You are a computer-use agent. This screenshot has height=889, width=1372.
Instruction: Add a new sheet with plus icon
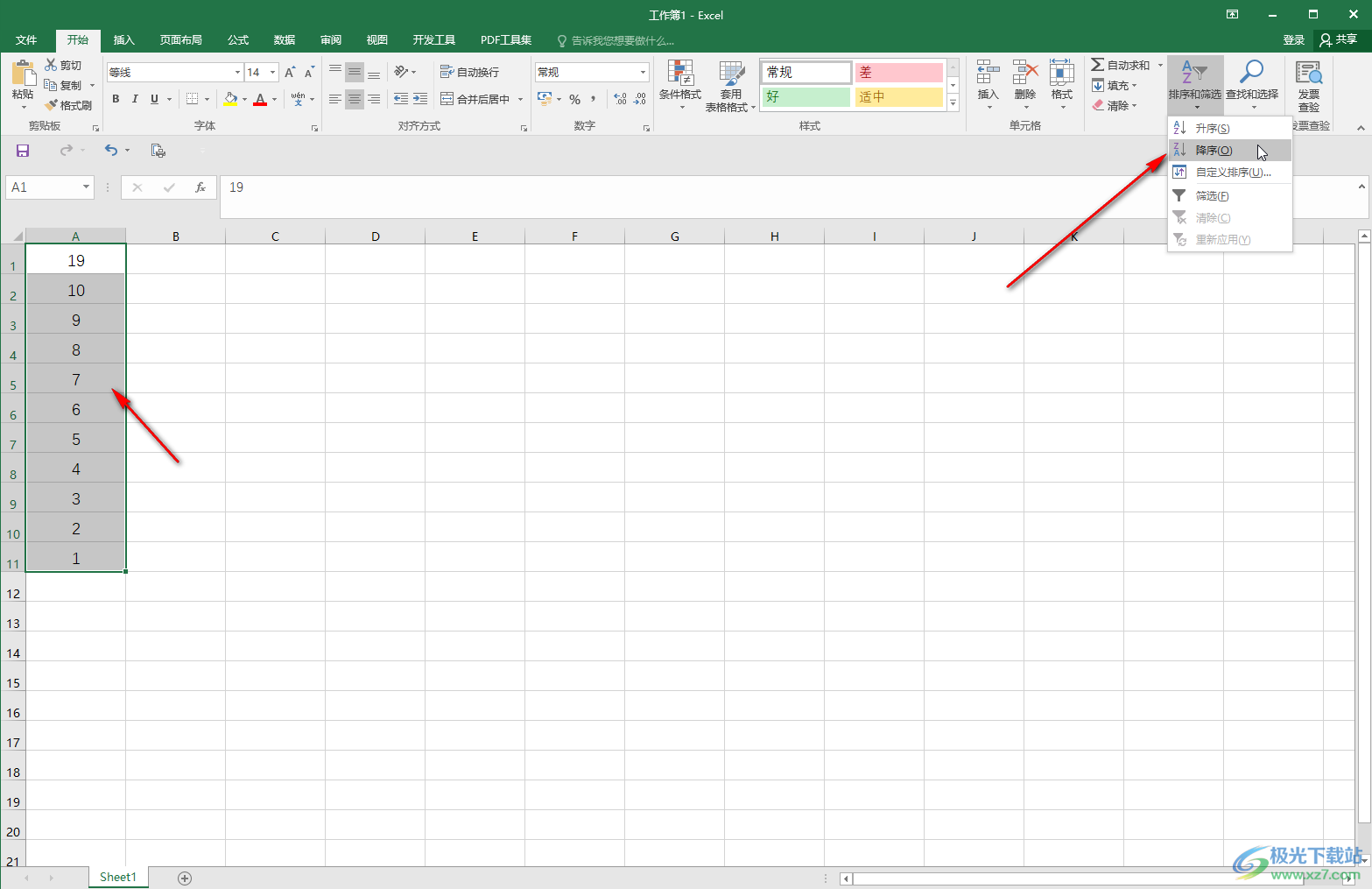(x=185, y=878)
